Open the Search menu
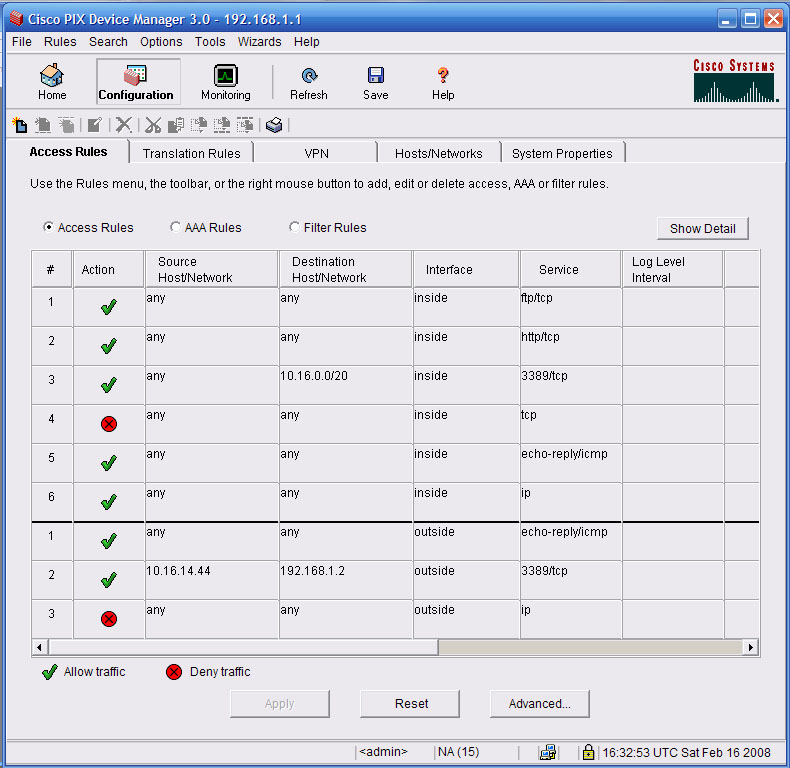The height and width of the screenshot is (768, 790). (108, 42)
